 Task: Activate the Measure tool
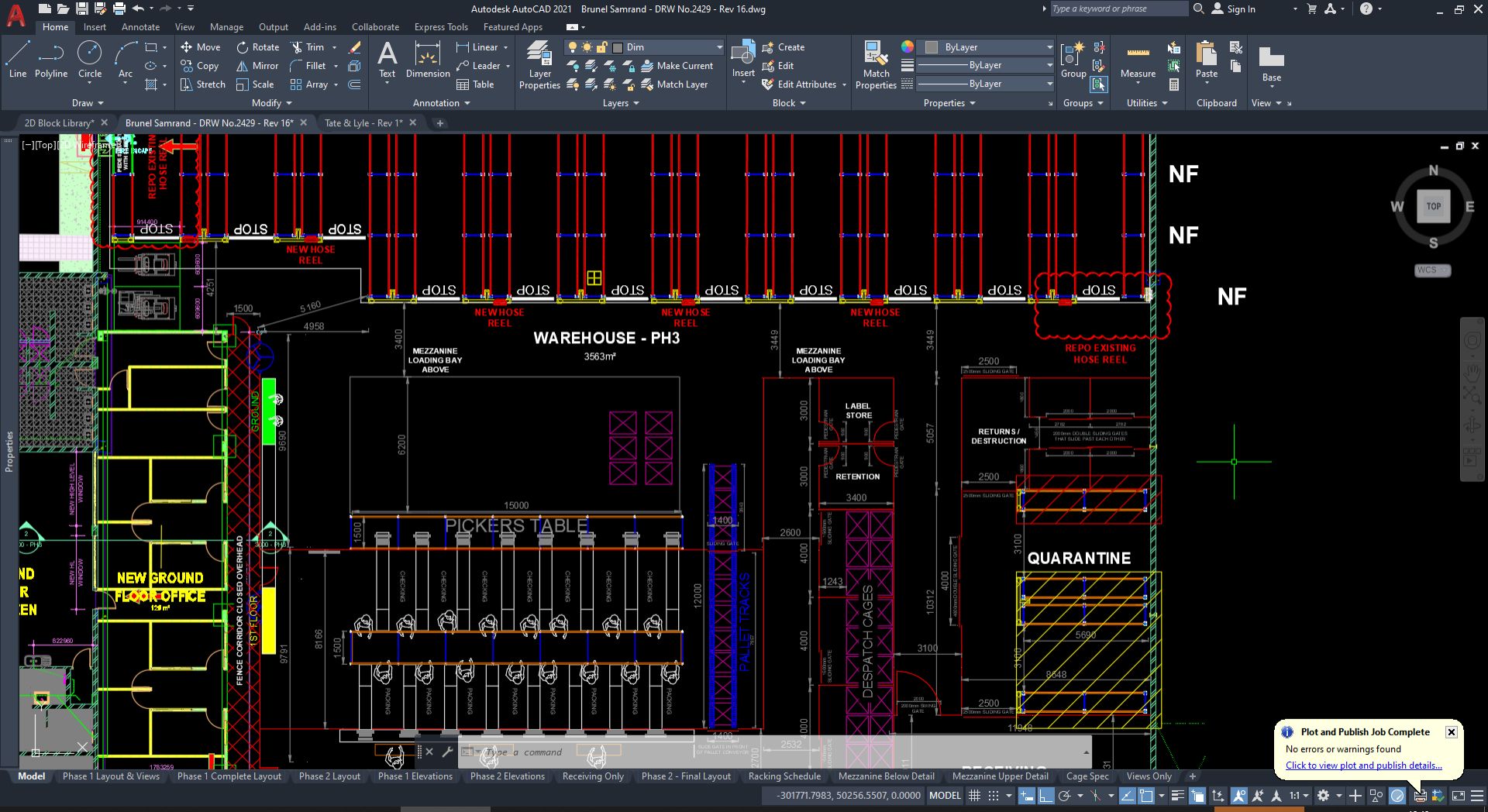point(1137,62)
